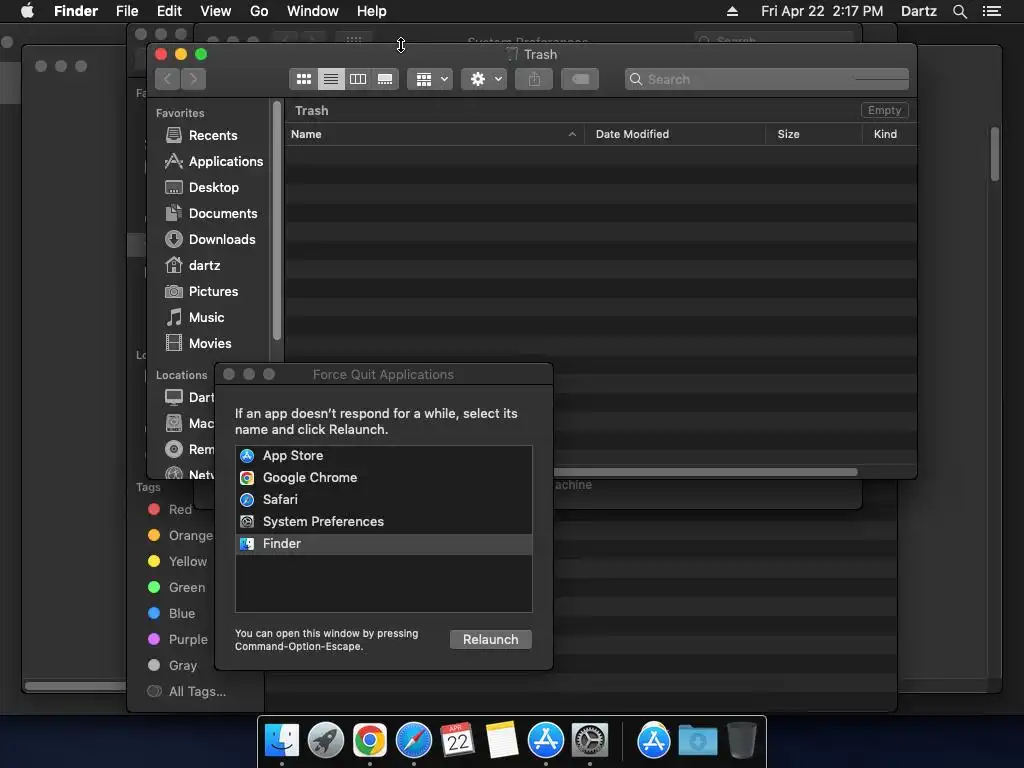Screen dimensions: 1024x768
Task: Sort by Kind column header
Action: click(889, 134)
